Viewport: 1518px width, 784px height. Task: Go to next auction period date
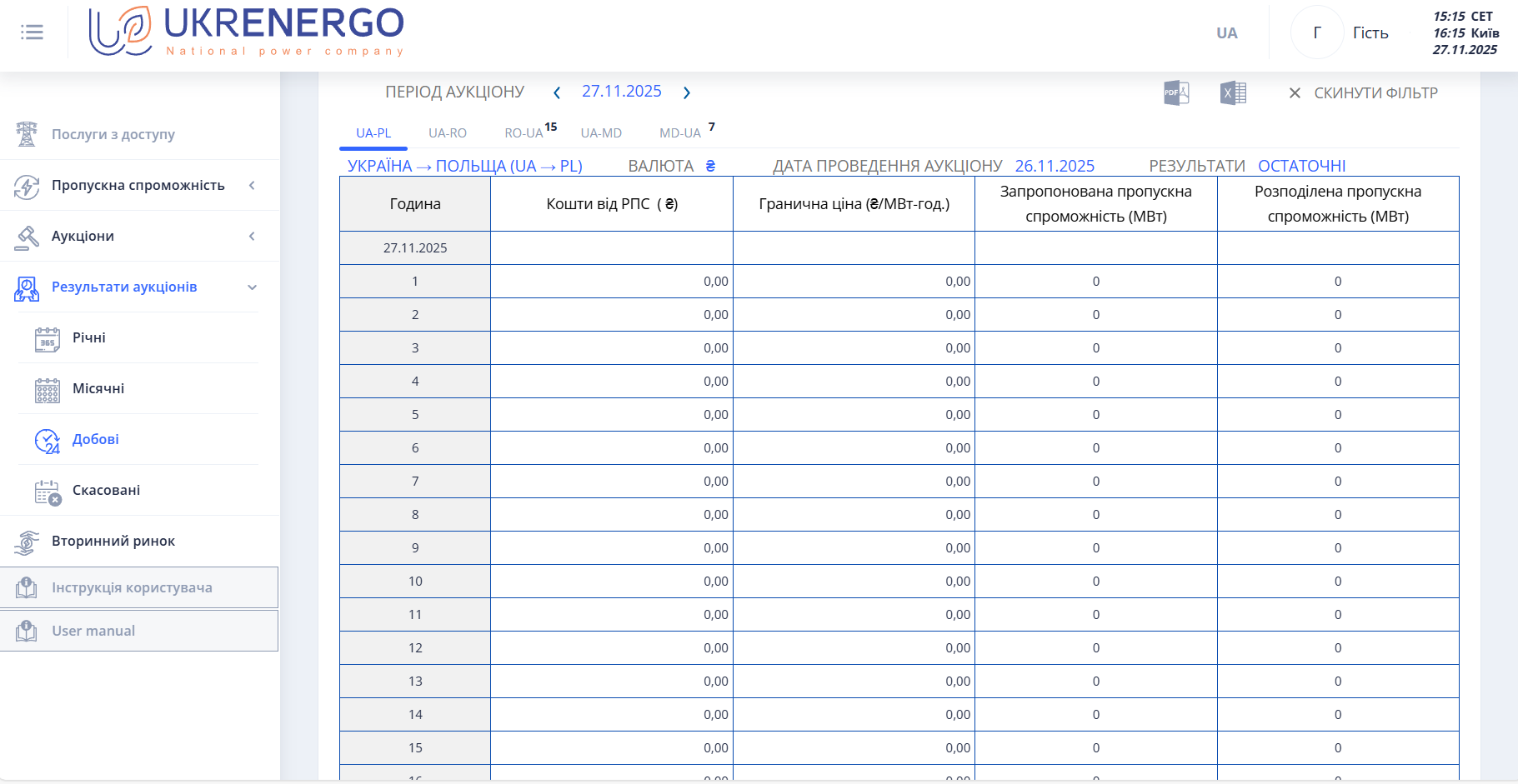687,92
